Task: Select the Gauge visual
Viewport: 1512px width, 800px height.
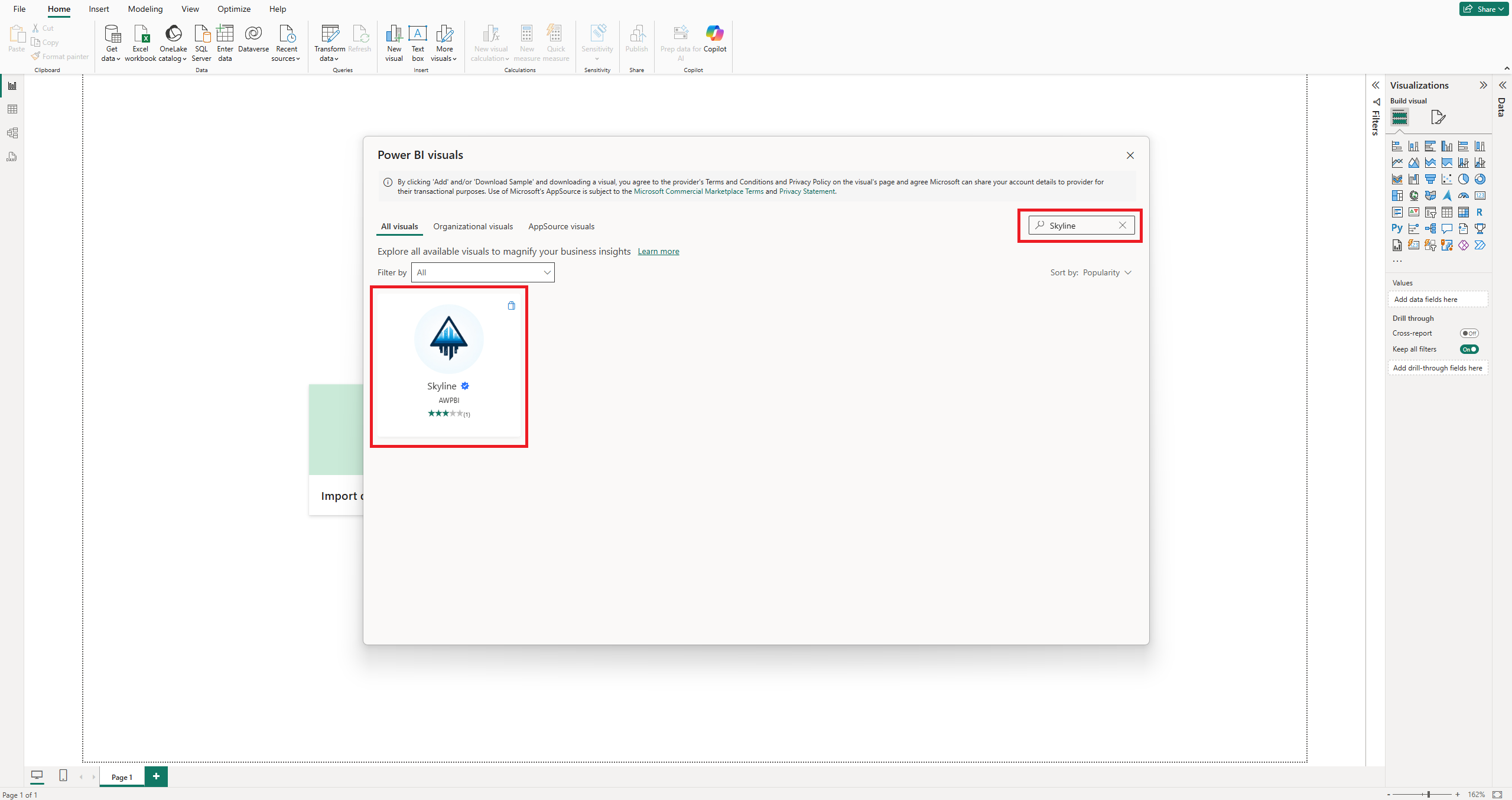Action: pyautogui.click(x=1464, y=196)
